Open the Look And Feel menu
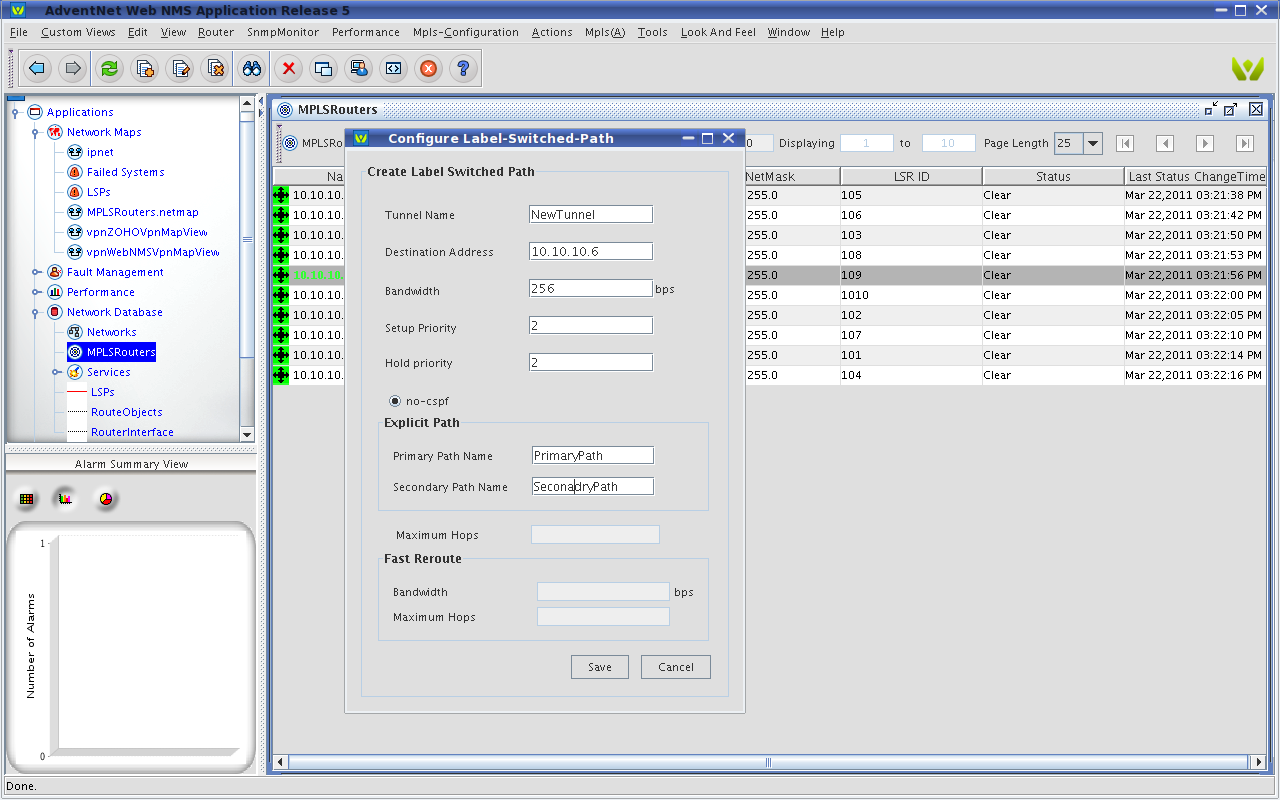 point(718,32)
